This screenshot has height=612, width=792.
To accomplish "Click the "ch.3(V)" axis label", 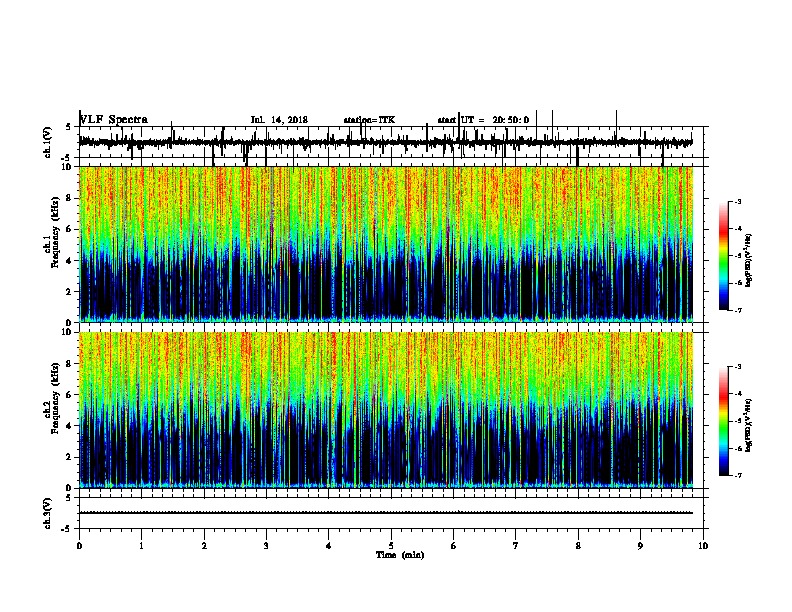I will (47, 513).
